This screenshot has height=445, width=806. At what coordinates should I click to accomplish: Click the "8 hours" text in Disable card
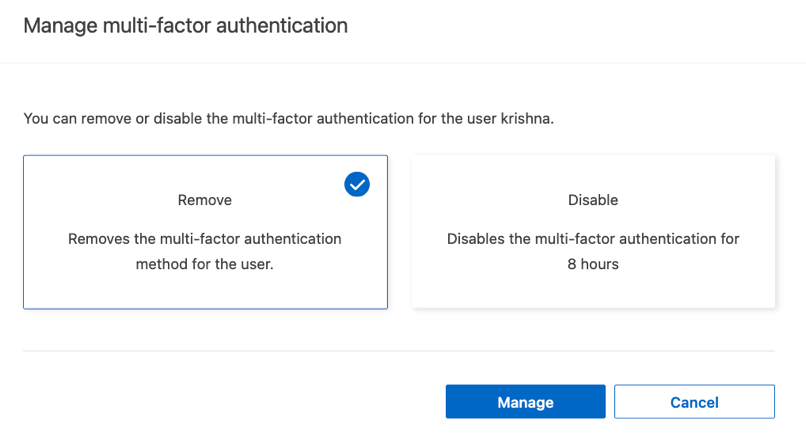[x=593, y=265]
